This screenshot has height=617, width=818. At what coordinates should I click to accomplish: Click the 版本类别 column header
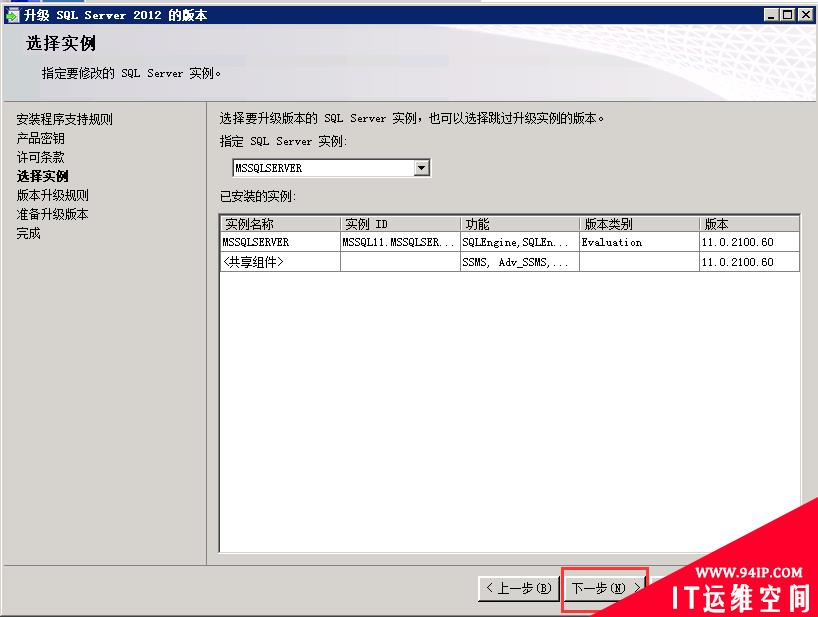point(639,224)
